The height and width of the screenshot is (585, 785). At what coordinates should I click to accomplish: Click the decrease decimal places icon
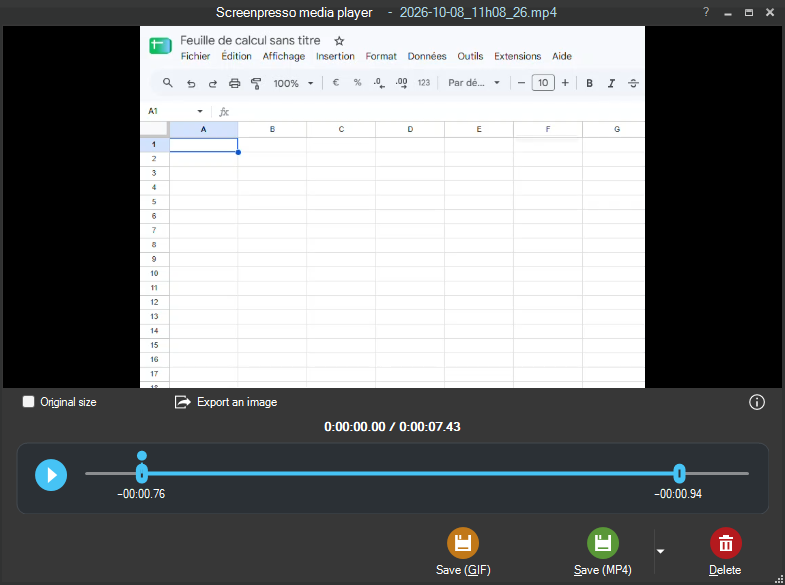click(x=379, y=83)
